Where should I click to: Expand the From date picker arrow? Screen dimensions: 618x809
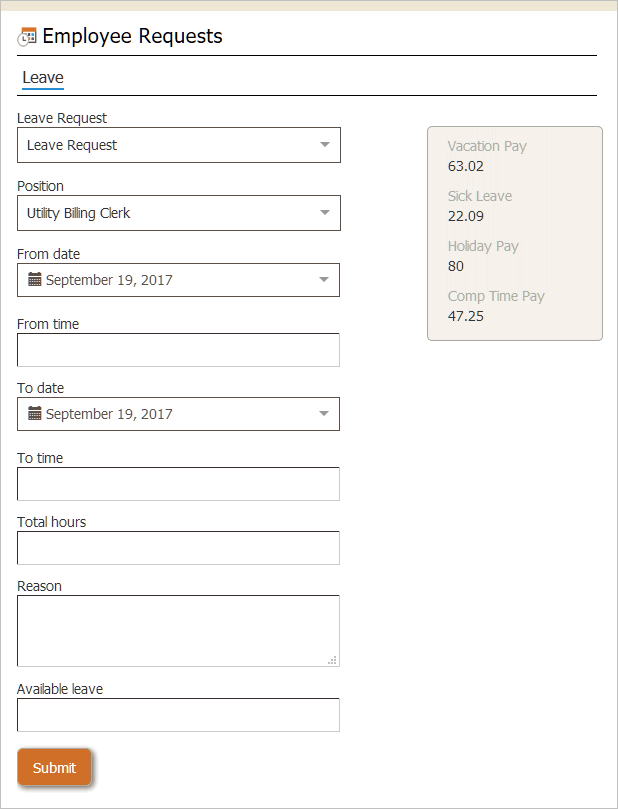click(x=323, y=280)
